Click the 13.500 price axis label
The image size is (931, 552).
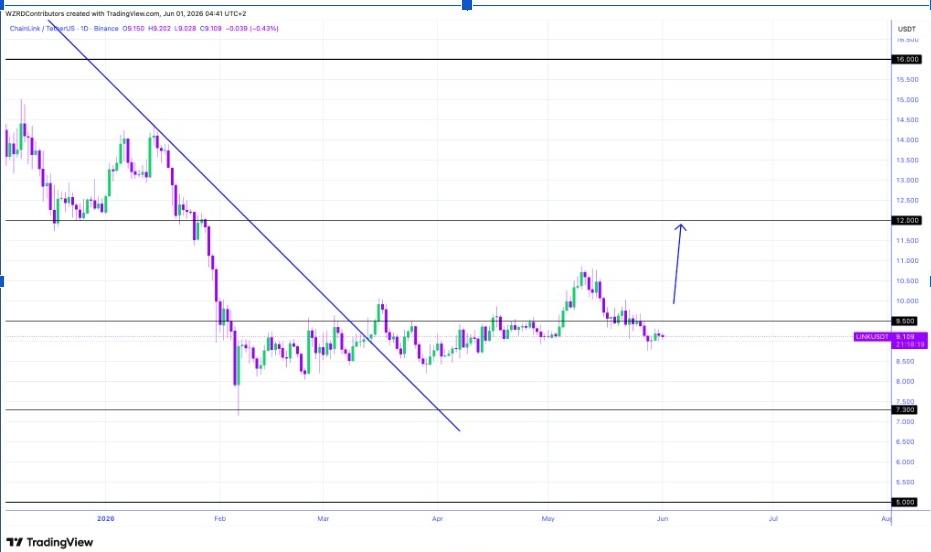point(907,160)
